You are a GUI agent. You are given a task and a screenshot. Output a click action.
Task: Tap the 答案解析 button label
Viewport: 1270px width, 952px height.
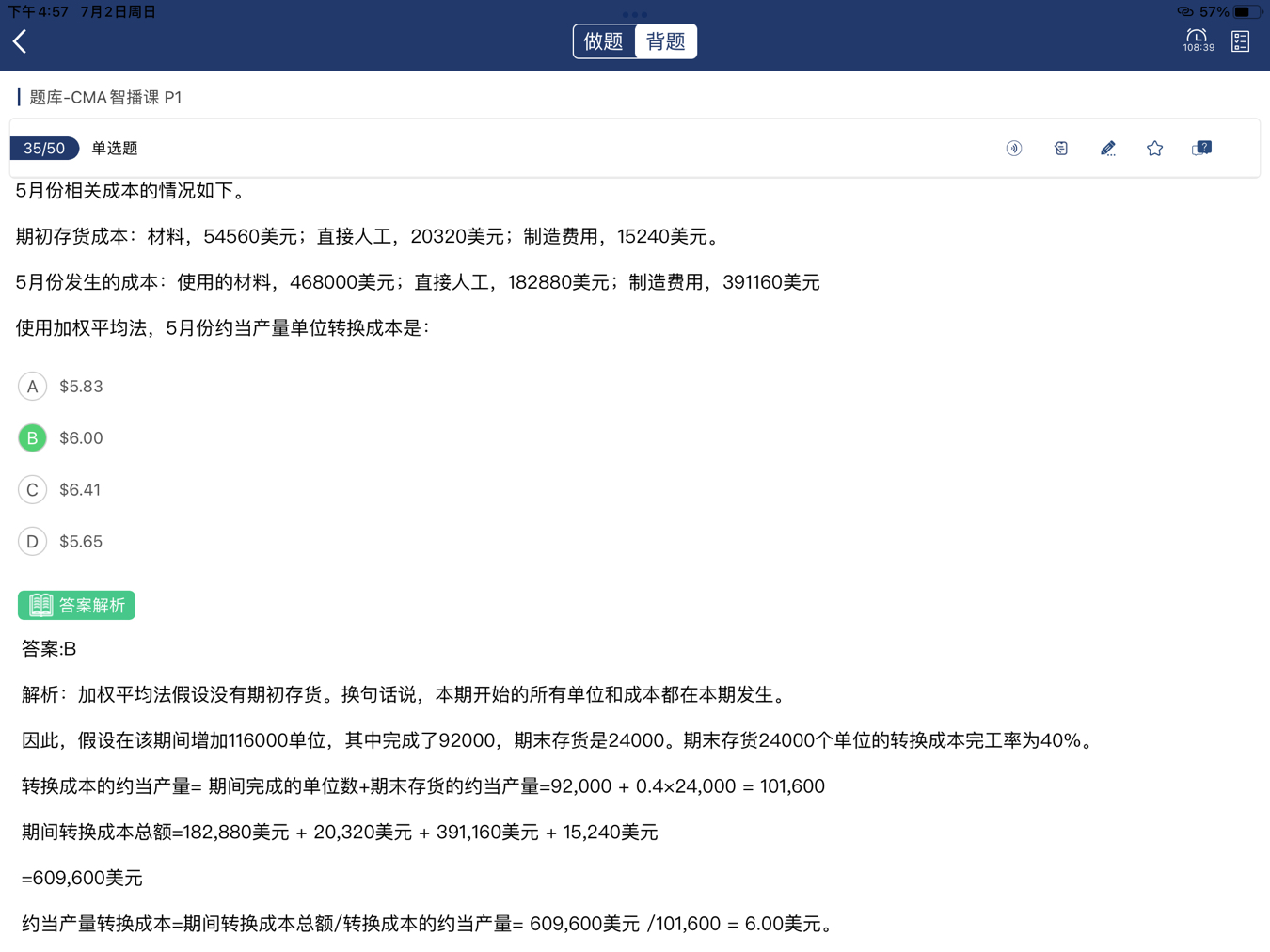point(92,605)
